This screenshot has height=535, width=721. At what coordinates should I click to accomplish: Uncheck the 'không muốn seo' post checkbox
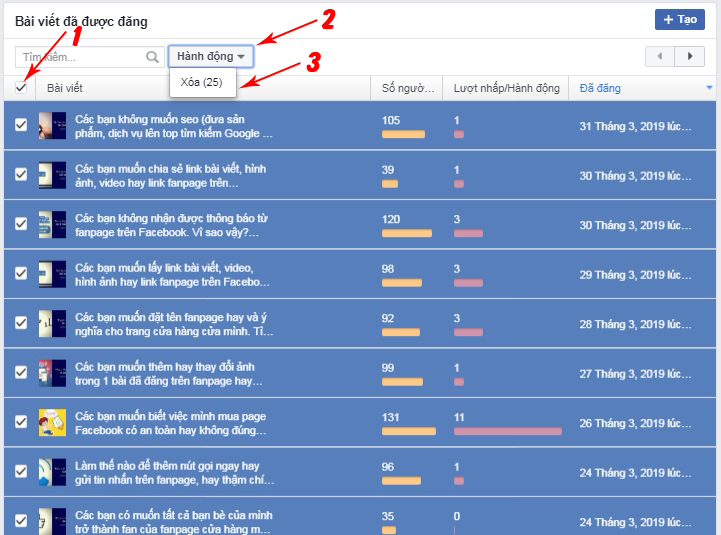point(21,125)
